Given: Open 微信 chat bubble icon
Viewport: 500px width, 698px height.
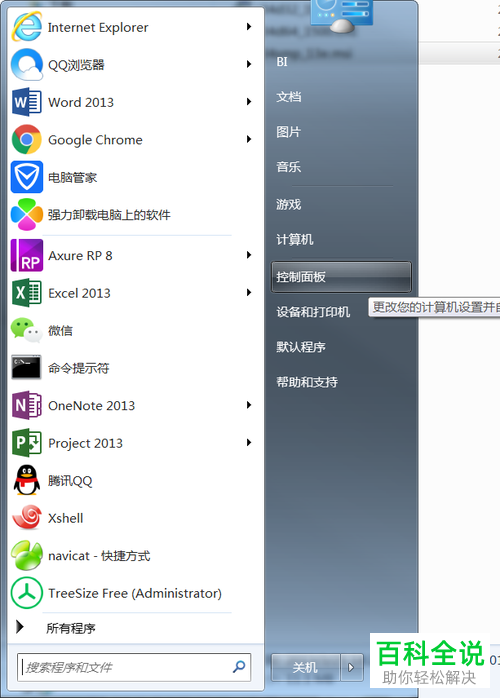Looking at the screenshot, I should click(27, 330).
